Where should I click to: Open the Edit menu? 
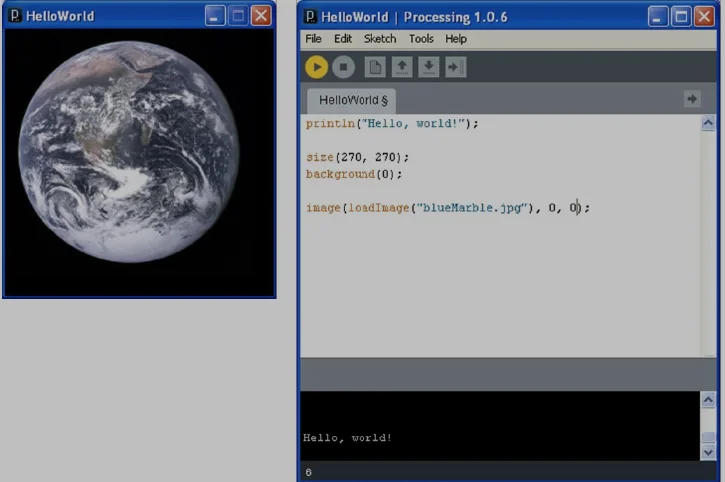click(x=343, y=39)
